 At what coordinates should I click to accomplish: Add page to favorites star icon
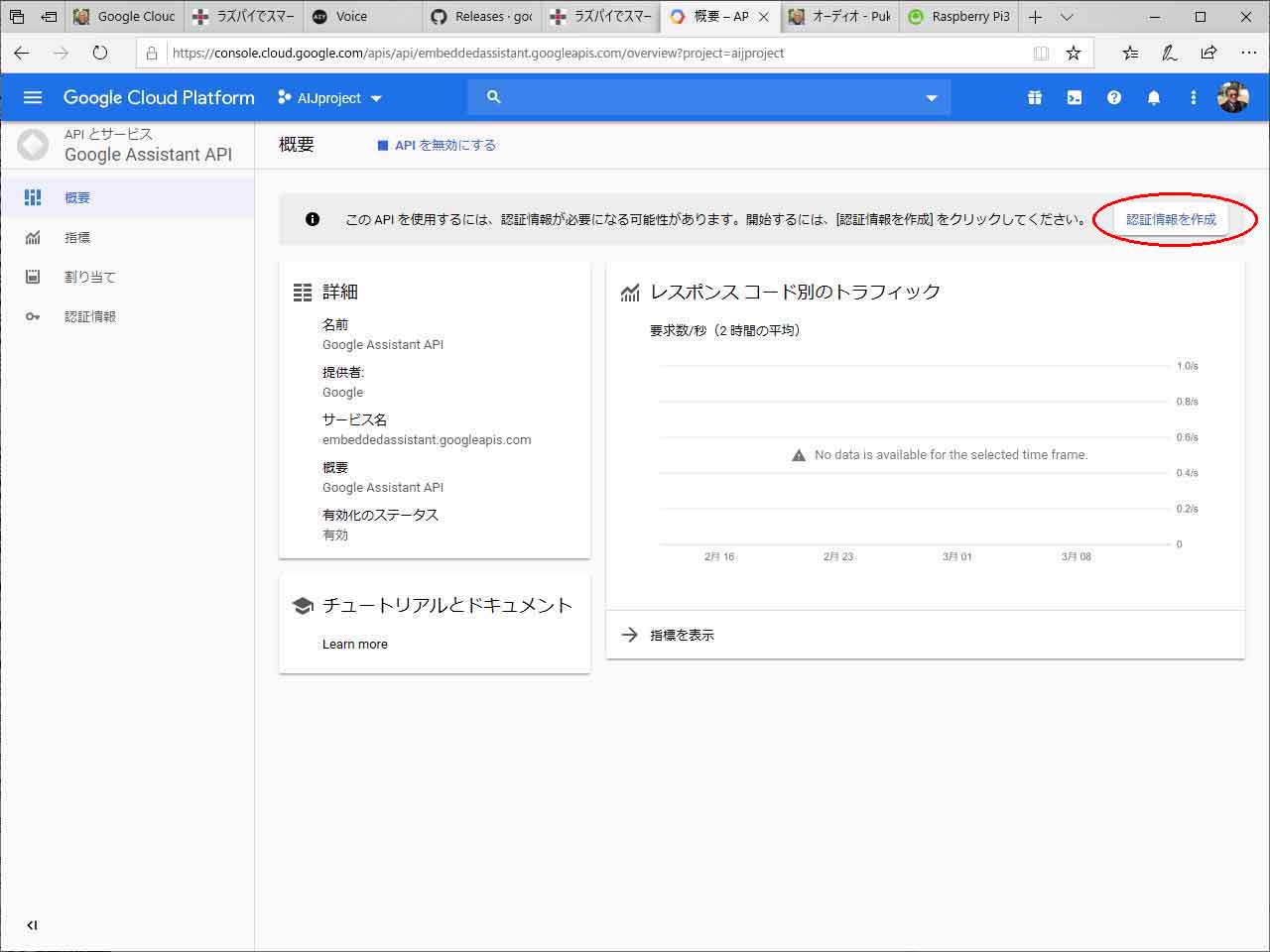tap(1074, 53)
